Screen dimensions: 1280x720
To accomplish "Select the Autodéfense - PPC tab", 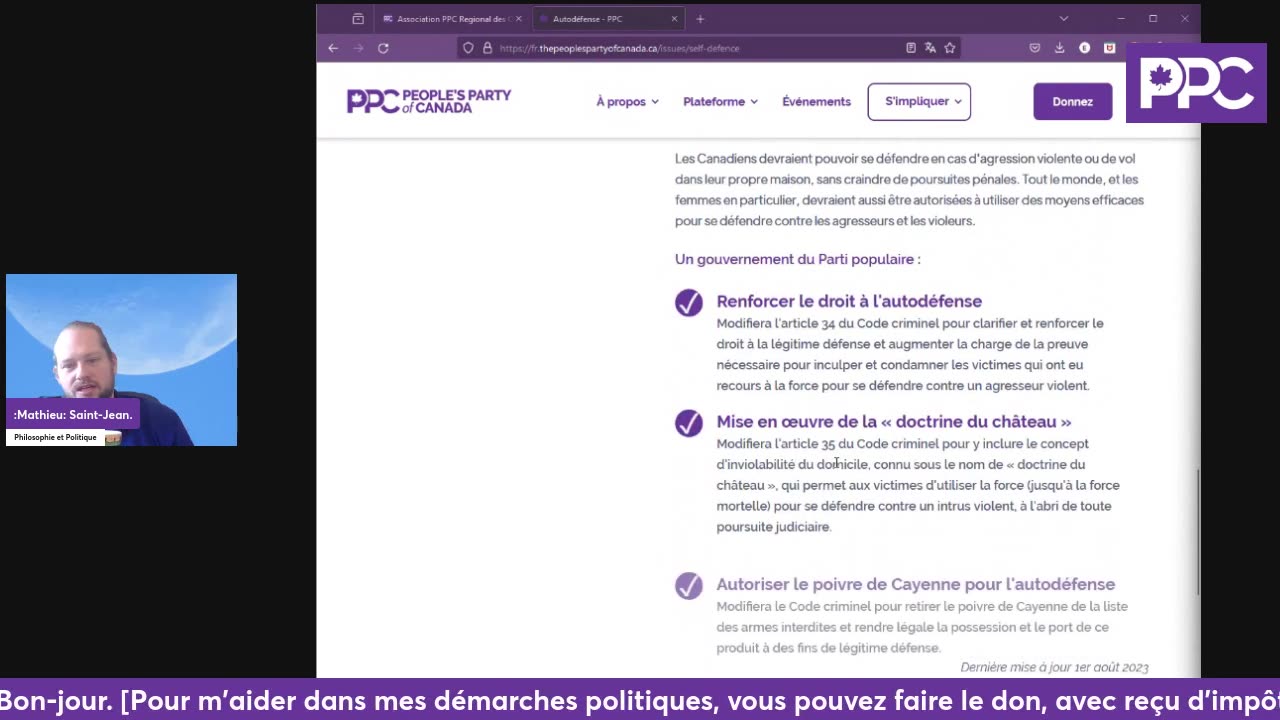I will [x=608, y=19].
